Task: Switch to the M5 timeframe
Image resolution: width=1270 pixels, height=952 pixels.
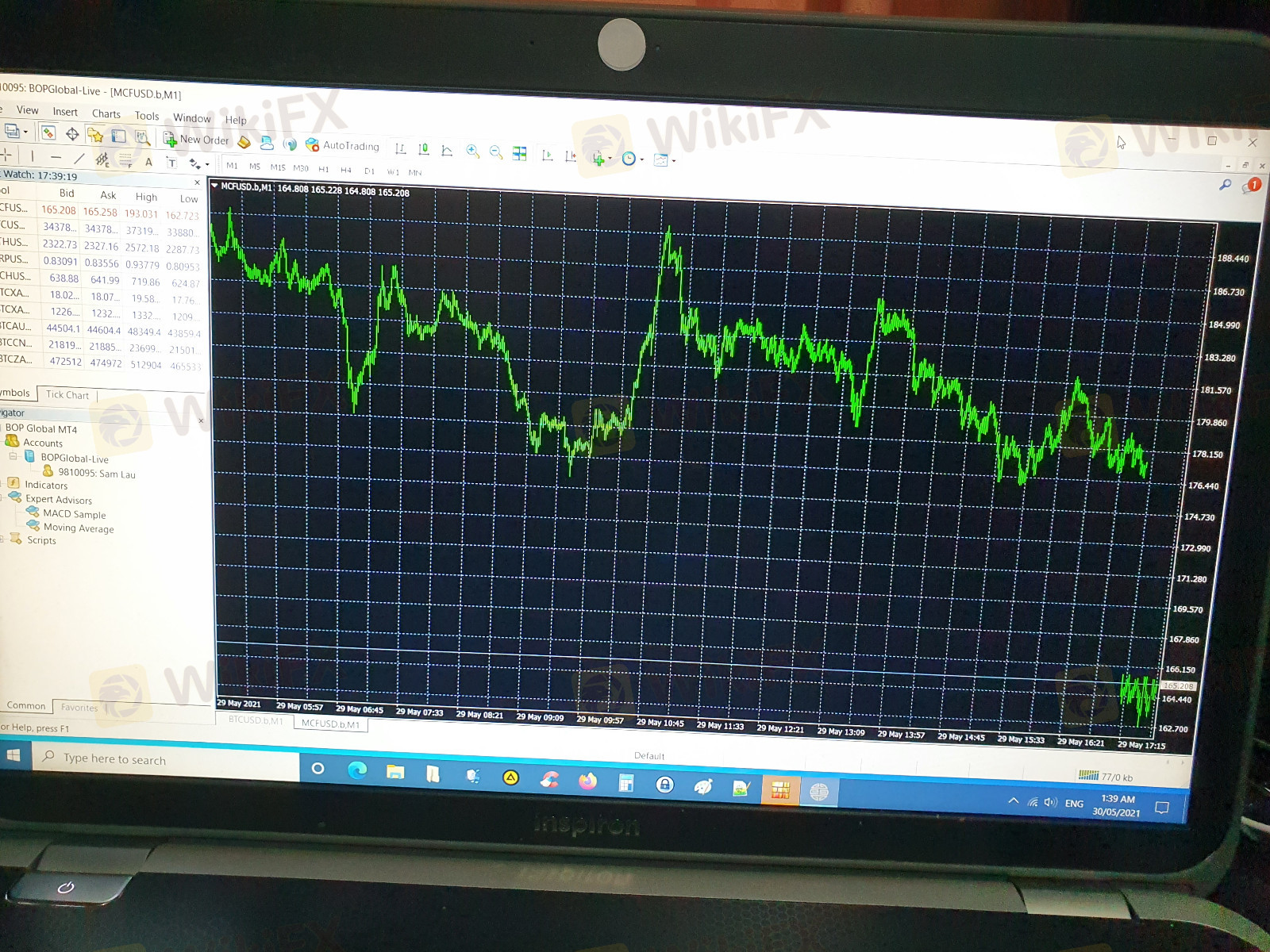Action: [255, 167]
